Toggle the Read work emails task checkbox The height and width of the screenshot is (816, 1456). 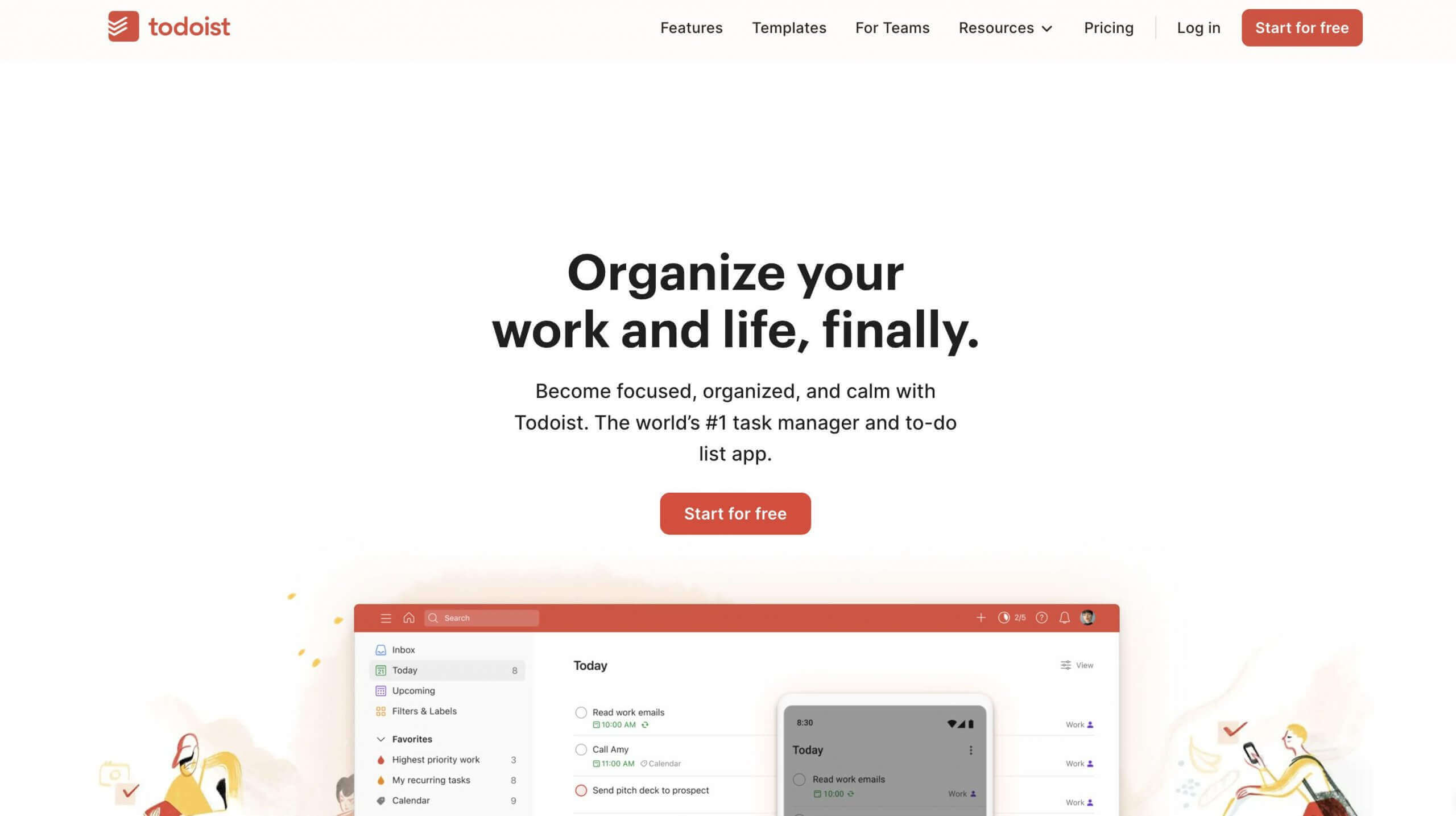pyautogui.click(x=580, y=712)
